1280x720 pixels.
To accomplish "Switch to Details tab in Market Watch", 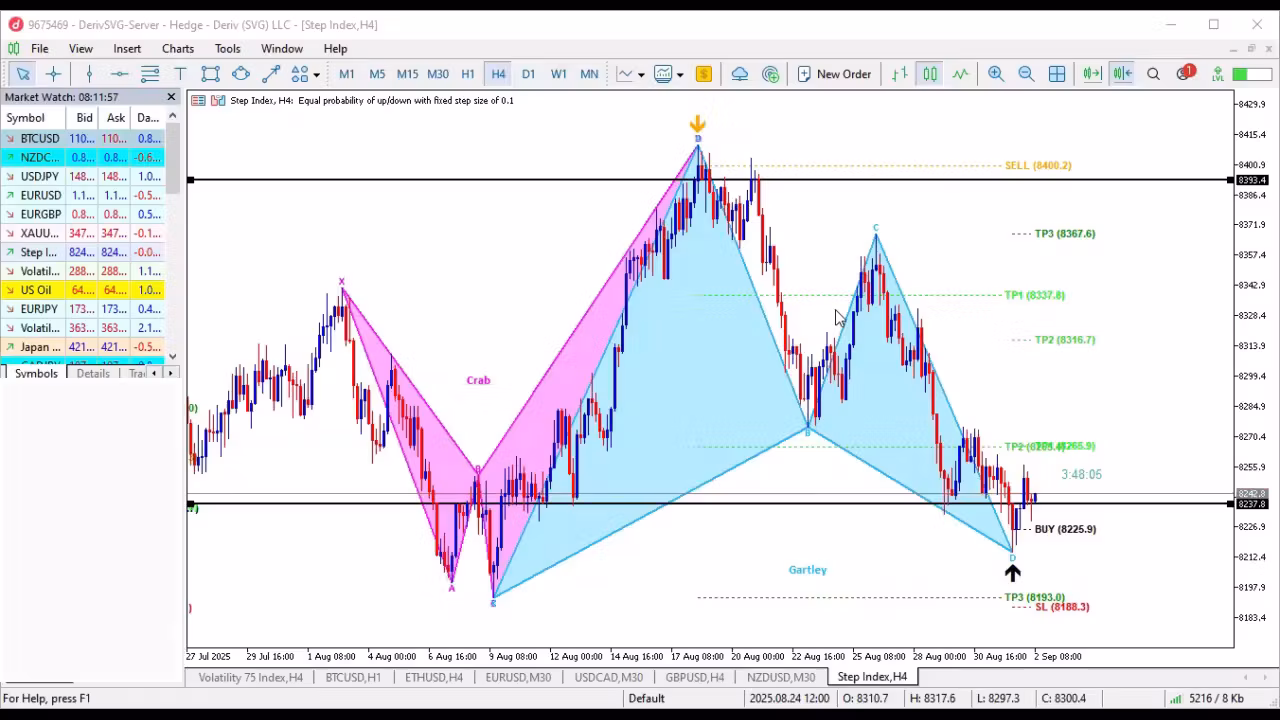I will click(93, 373).
